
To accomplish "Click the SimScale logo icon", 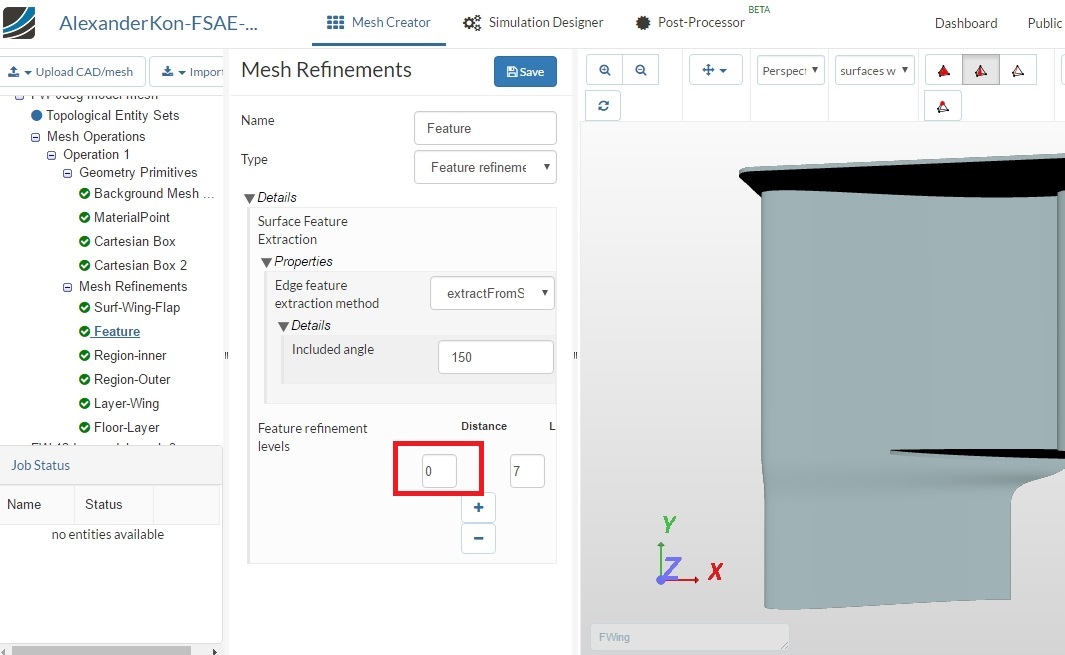I will (x=19, y=22).
